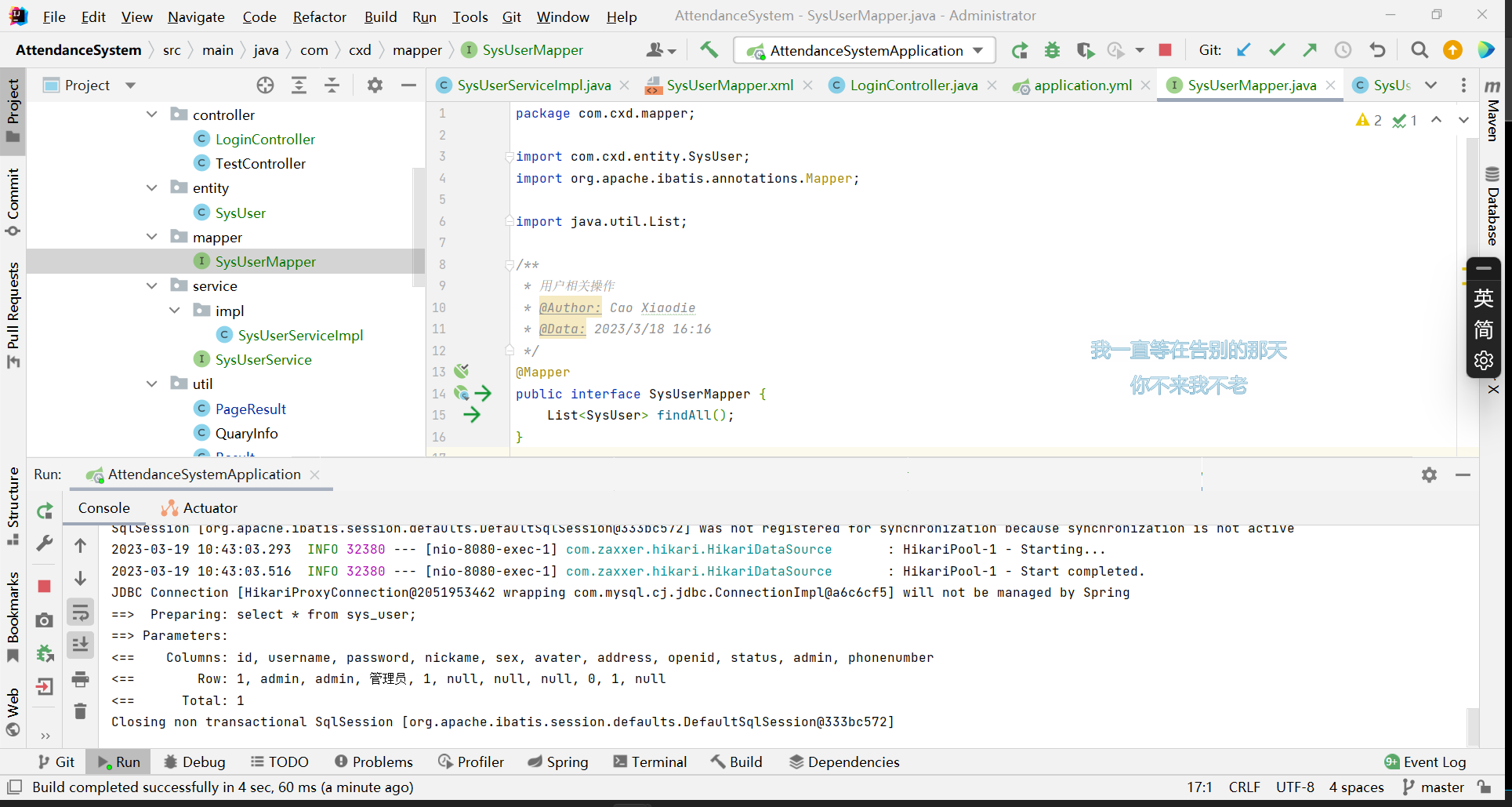Click Git Update Project blue arrow
Viewport: 1512px width, 807px height.
1243,50
